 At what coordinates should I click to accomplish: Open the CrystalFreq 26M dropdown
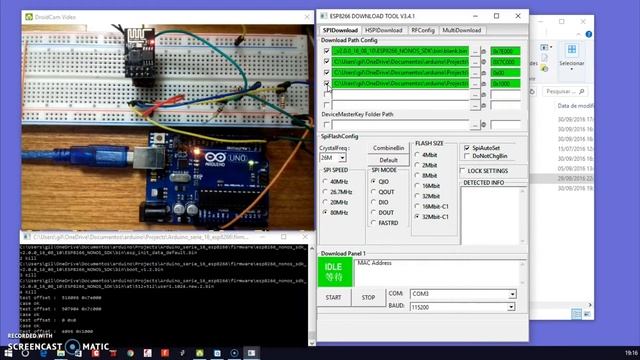point(342,158)
